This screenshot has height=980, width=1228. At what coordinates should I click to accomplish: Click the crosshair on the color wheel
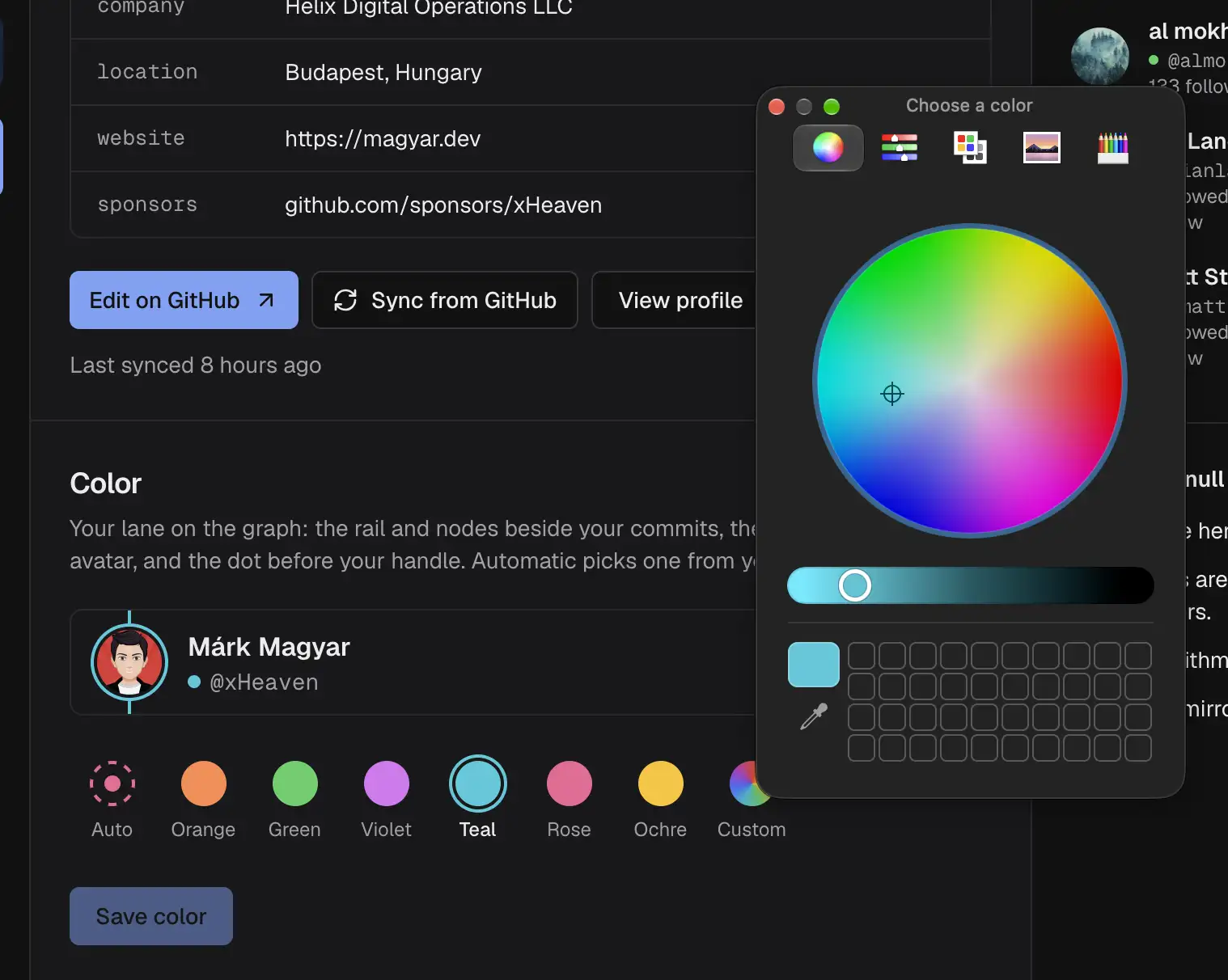click(892, 394)
